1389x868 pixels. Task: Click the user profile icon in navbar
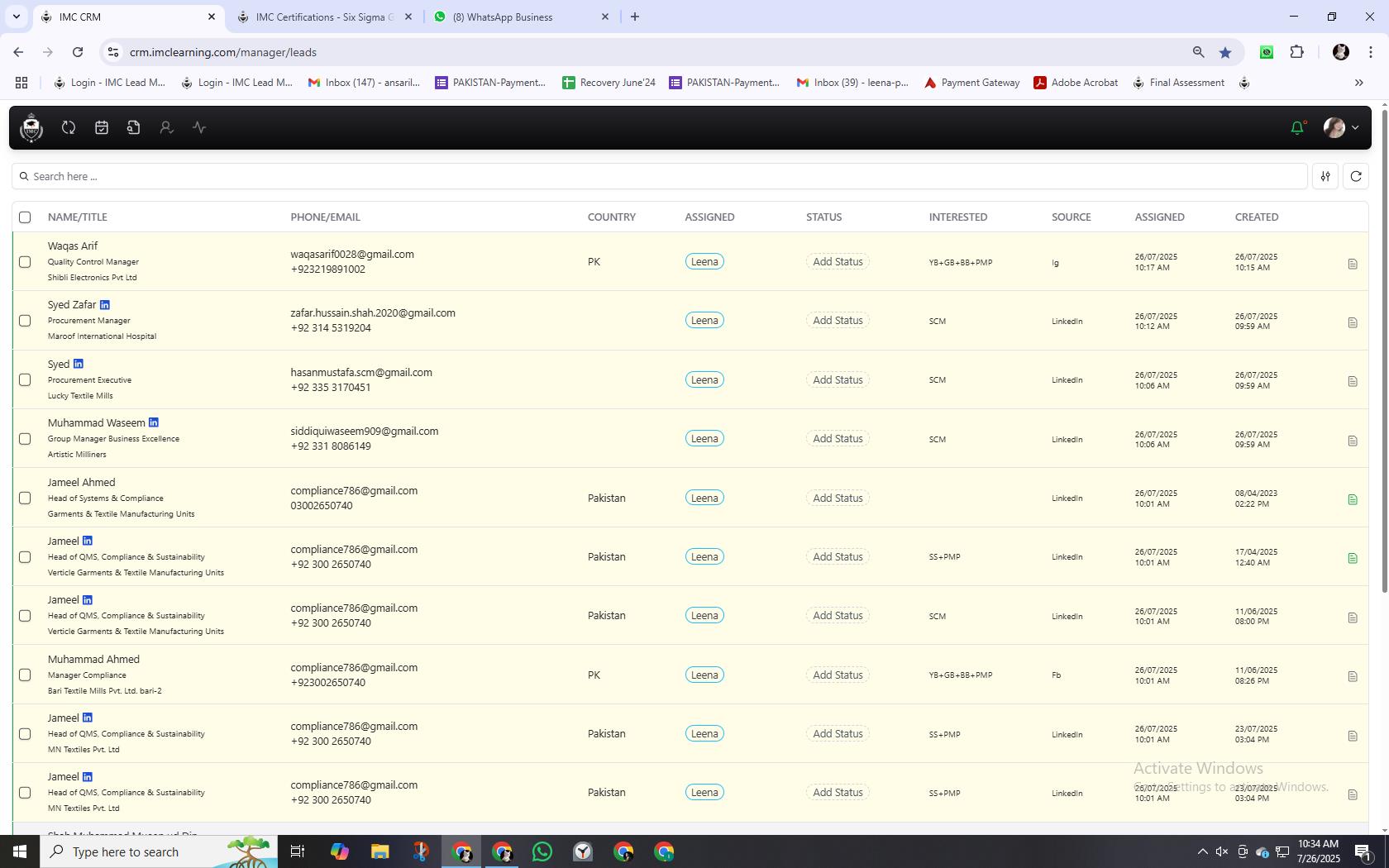pos(166,127)
